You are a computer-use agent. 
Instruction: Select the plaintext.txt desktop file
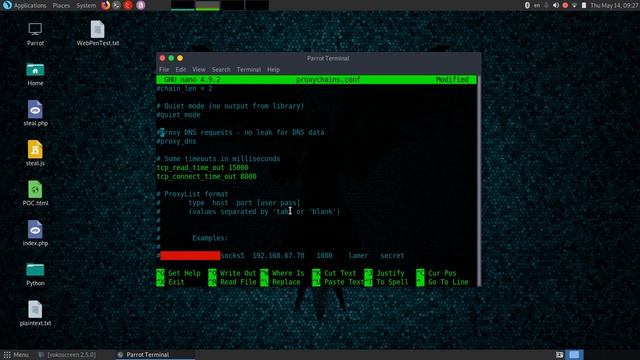click(35, 313)
